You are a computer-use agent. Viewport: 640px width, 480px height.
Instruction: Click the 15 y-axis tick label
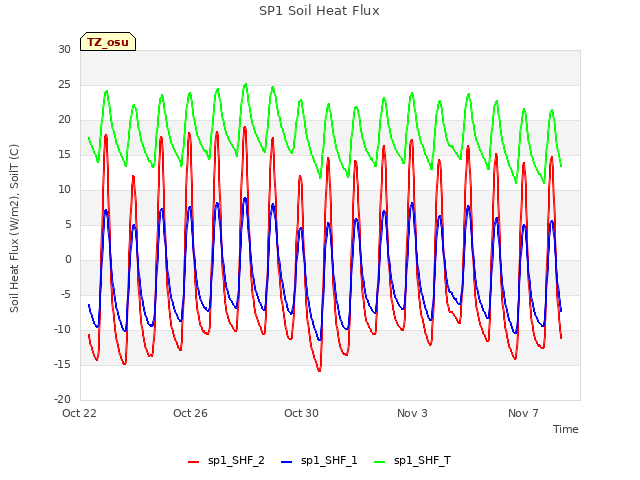64,154
